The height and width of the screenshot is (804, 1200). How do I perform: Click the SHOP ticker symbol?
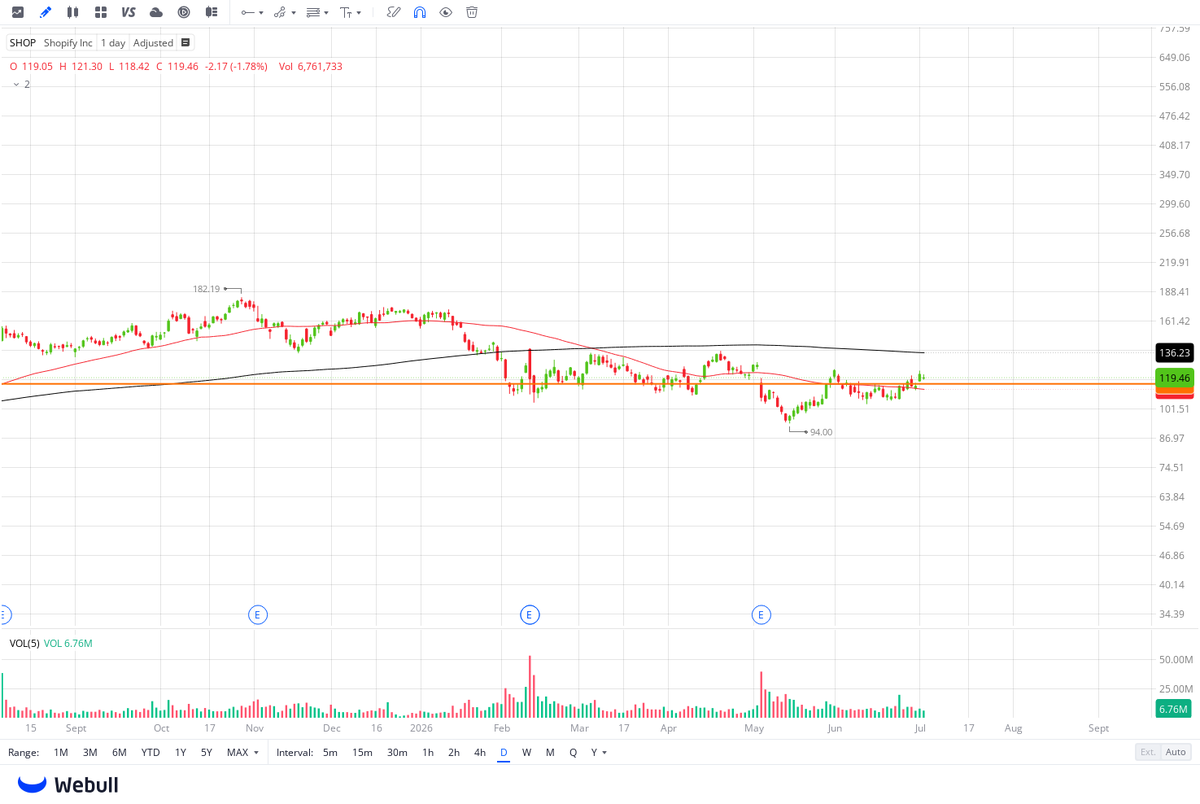point(22,43)
